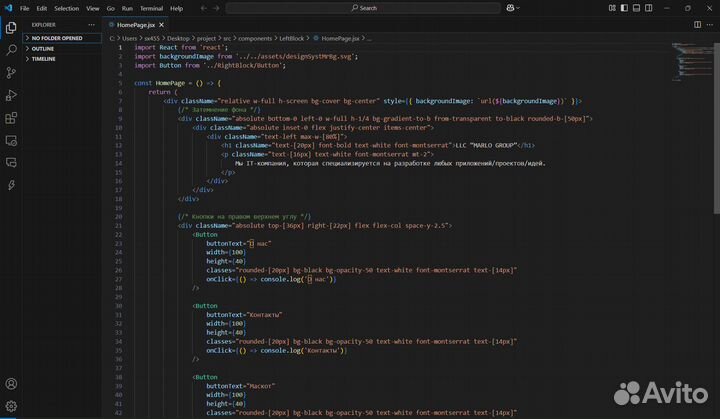Click the "import Button from" line

(210, 65)
